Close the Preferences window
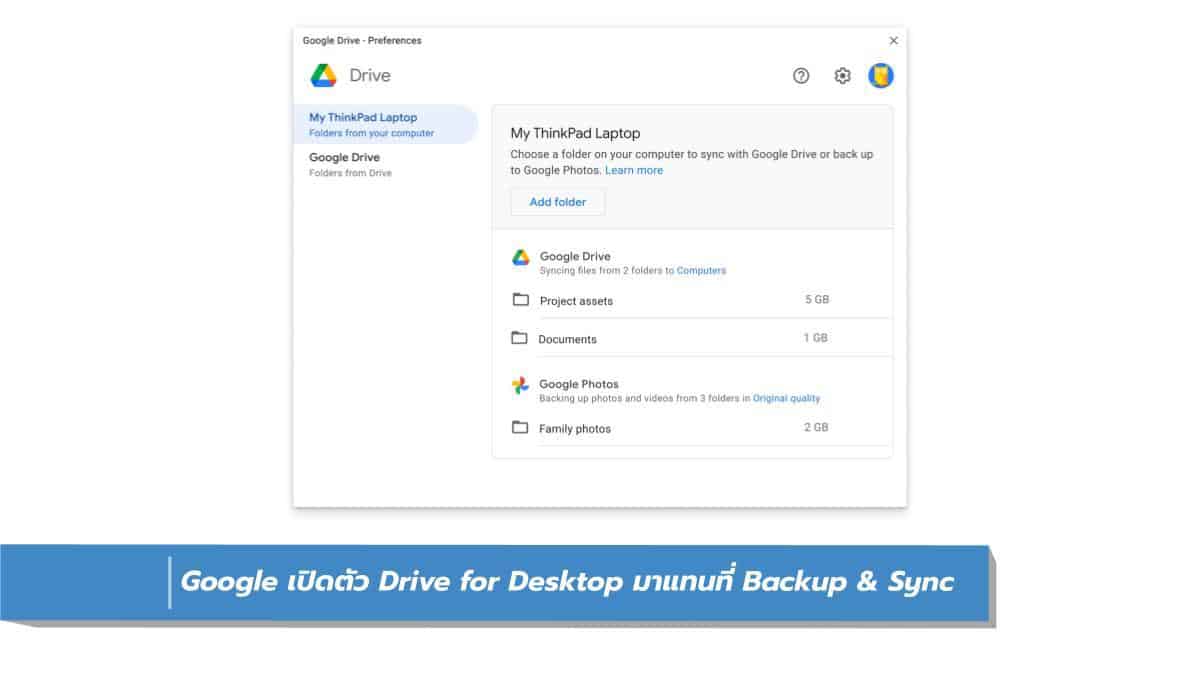 (x=893, y=41)
